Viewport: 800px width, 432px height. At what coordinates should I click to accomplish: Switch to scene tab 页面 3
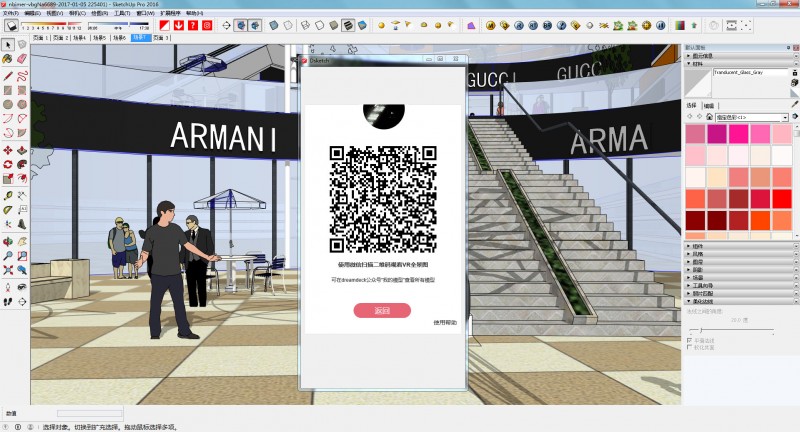161,38
